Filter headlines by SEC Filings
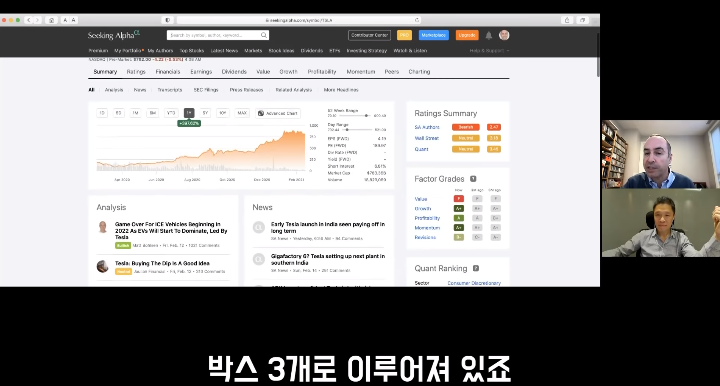720x386 pixels. tap(206, 90)
